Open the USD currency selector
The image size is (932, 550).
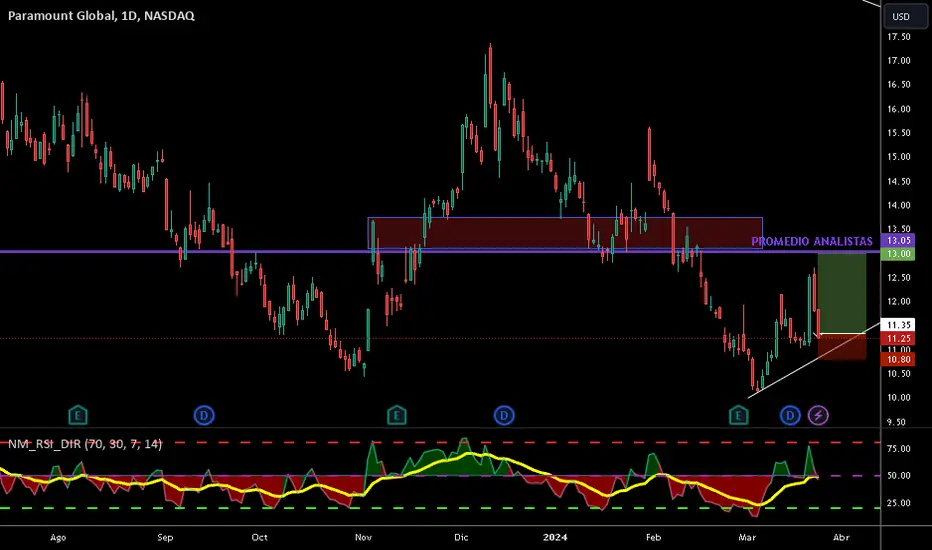click(905, 16)
